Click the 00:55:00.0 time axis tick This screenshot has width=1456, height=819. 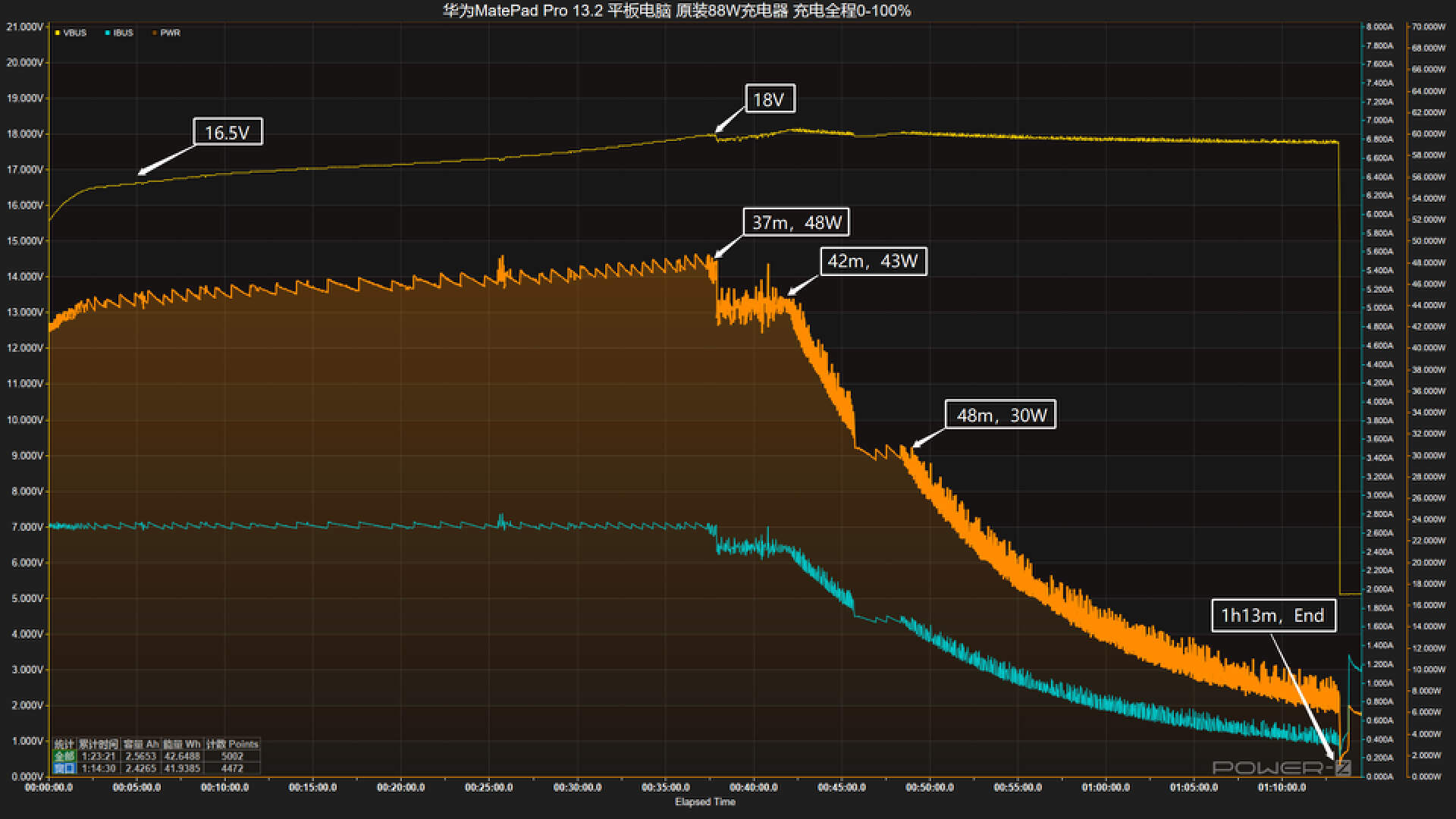(1018, 787)
